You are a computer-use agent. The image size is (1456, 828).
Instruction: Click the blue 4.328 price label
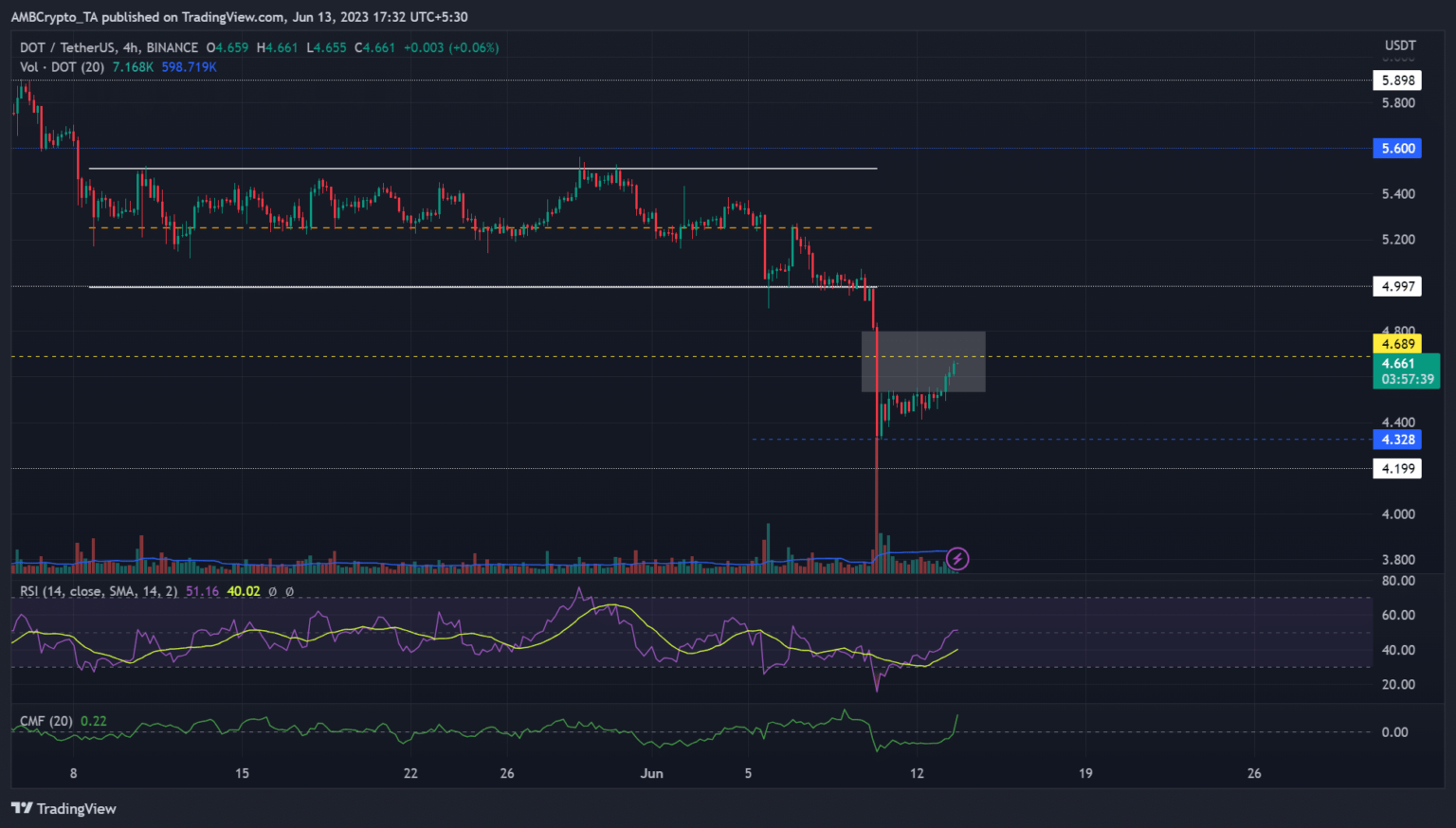point(1397,440)
